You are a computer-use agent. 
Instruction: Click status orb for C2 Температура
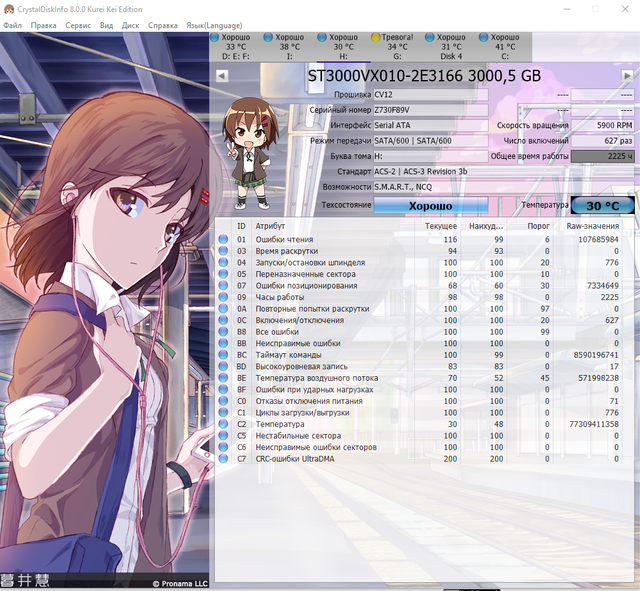tap(223, 424)
